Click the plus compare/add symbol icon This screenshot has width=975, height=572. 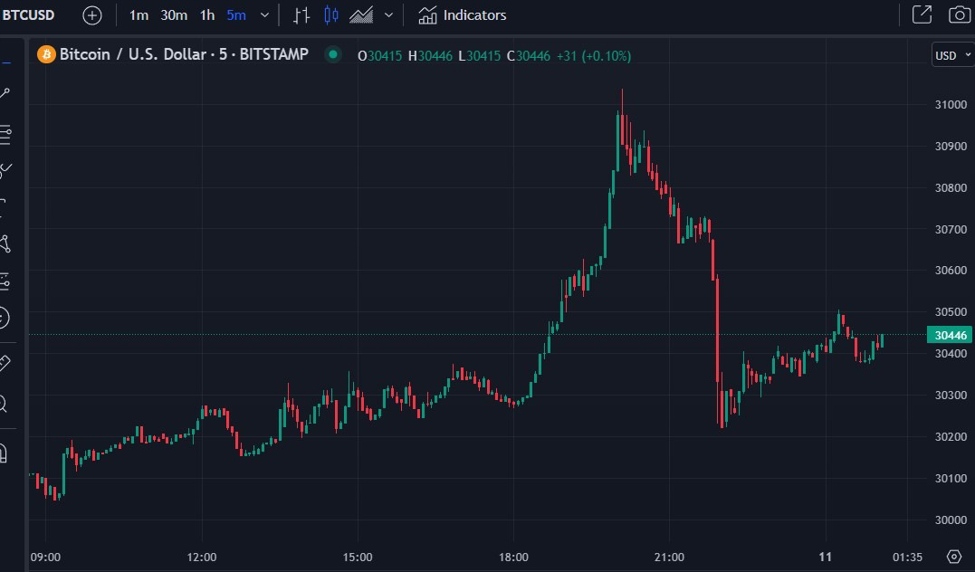point(92,15)
